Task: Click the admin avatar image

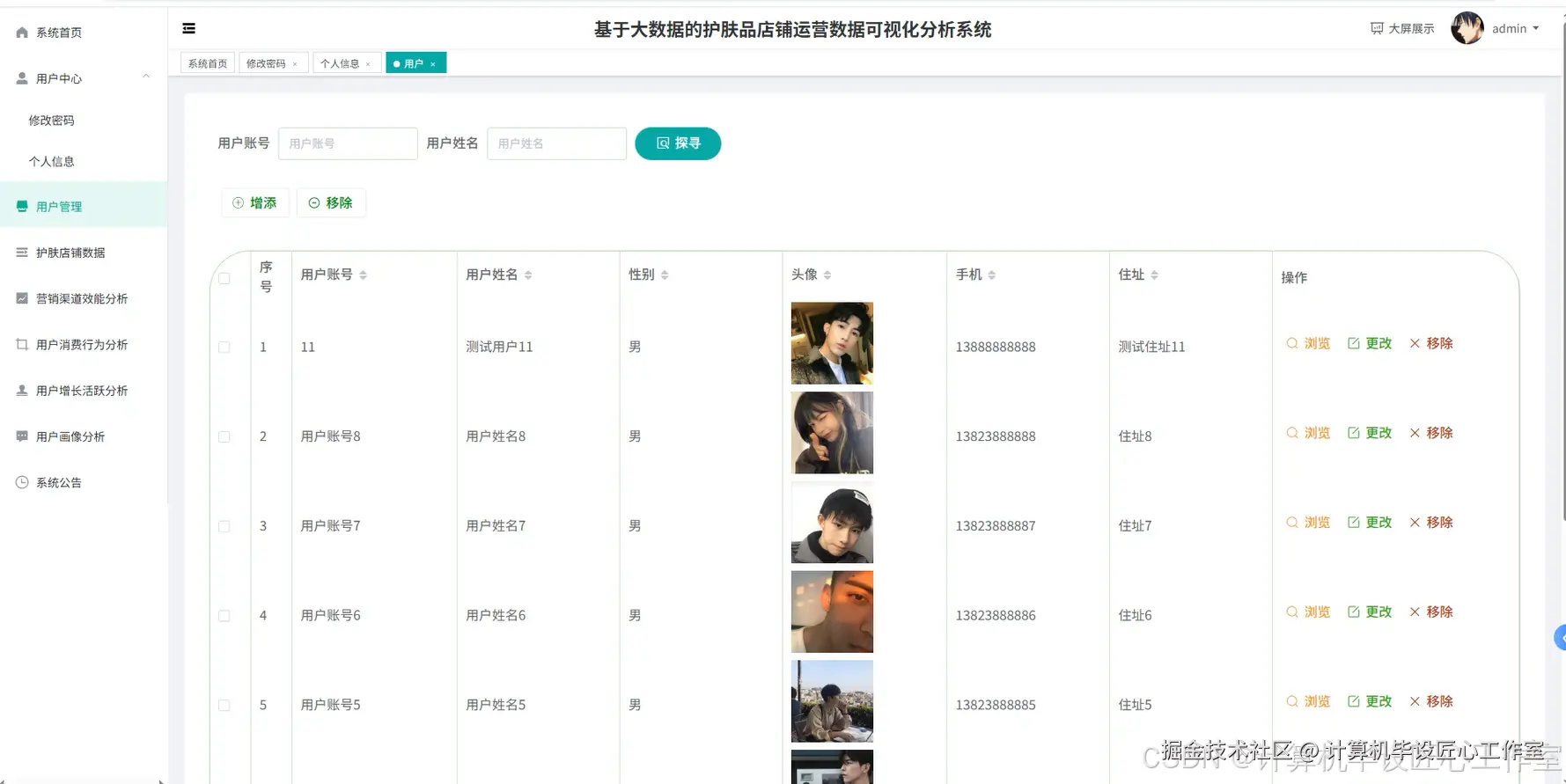Action: pyautogui.click(x=1467, y=28)
